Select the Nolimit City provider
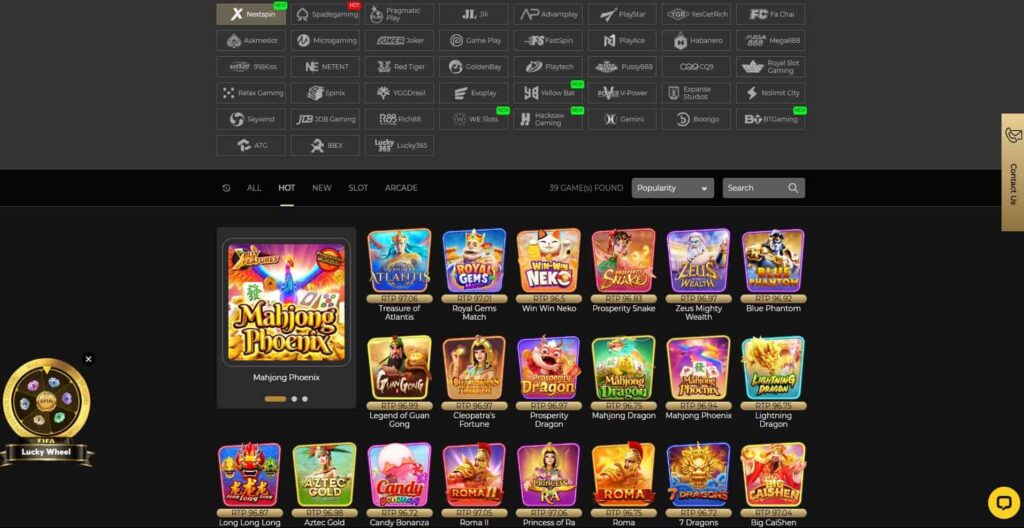The width and height of the screenshot is (1024, 528). click(x=771, y=93)
